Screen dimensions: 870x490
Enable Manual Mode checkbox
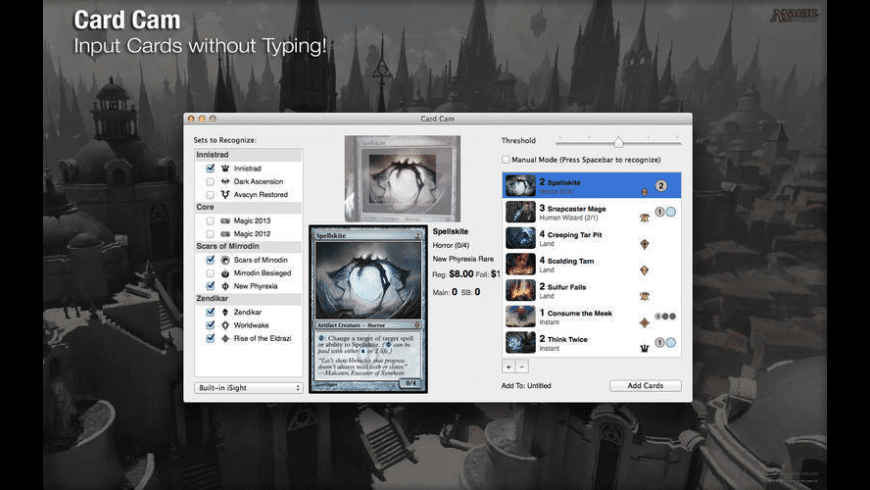pyautogui.click(x=505, y=160)
